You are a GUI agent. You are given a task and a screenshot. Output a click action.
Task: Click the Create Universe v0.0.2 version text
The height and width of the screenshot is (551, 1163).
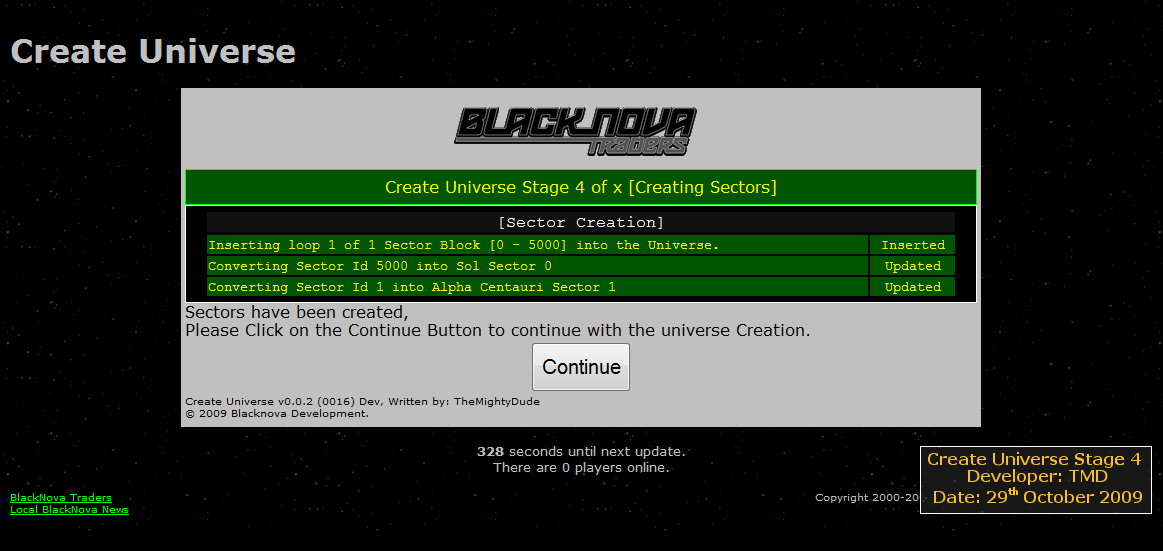click(363, 402)
